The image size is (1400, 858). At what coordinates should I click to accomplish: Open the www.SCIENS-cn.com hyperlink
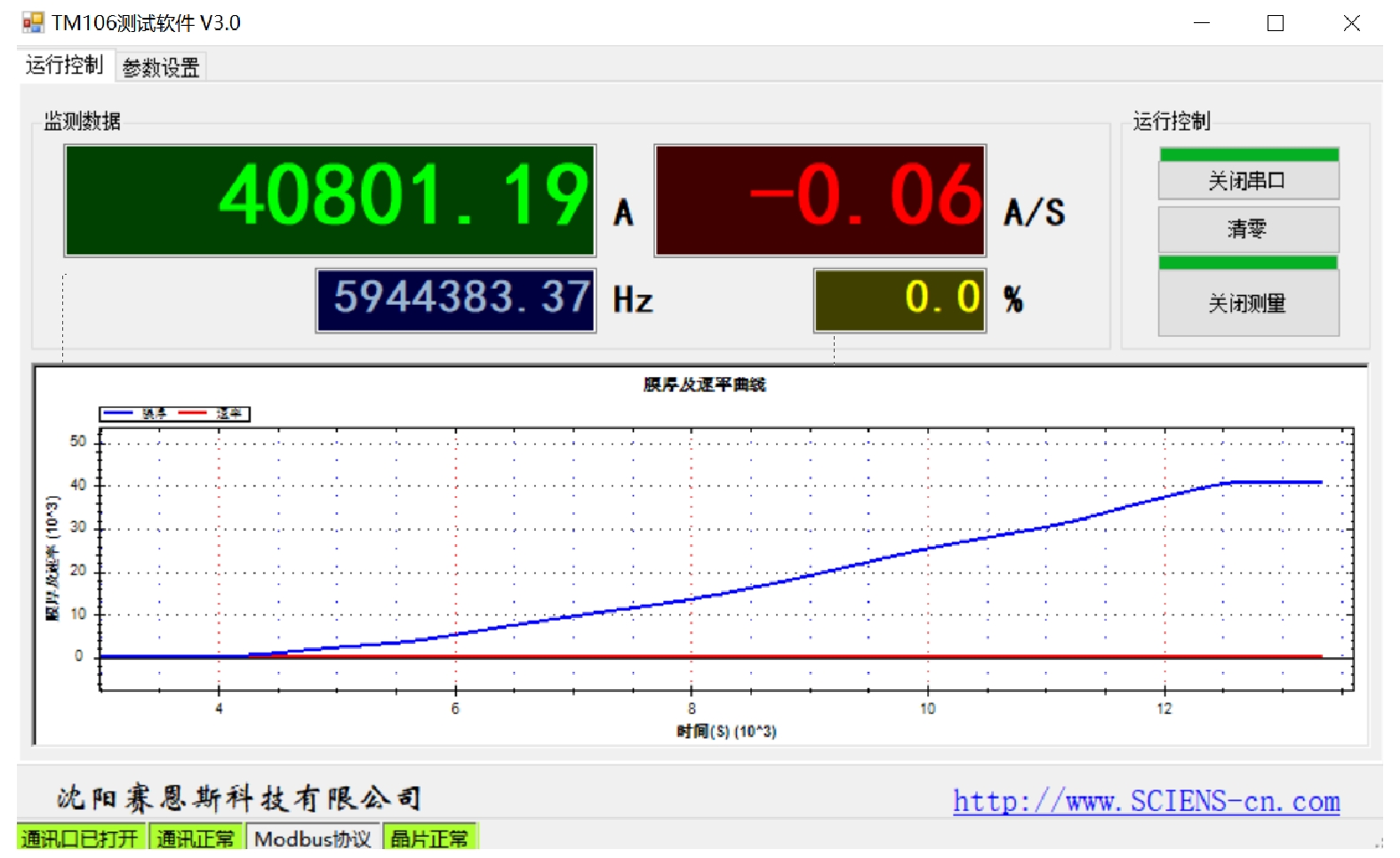pyautogui.click(x=1146, y=801)
